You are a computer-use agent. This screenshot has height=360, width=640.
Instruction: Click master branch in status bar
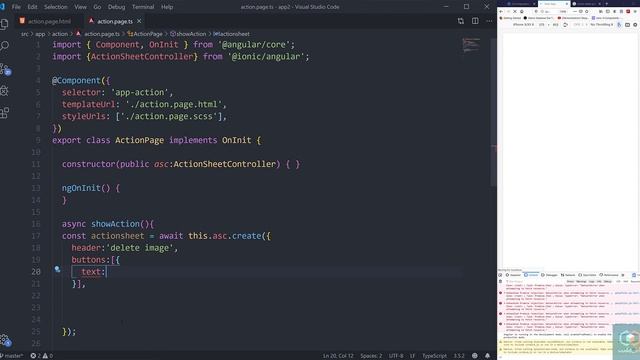(x=12, y=356)
